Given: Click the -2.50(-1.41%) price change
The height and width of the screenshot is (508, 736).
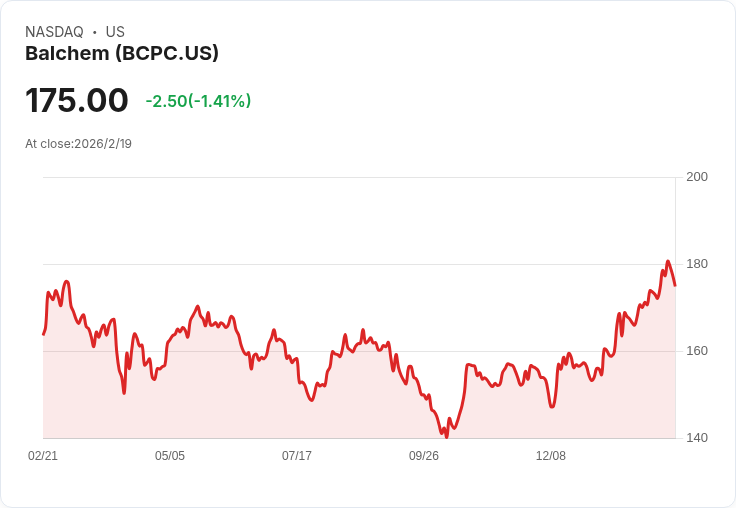Looking at the screenshot, I should click(198, 101).
